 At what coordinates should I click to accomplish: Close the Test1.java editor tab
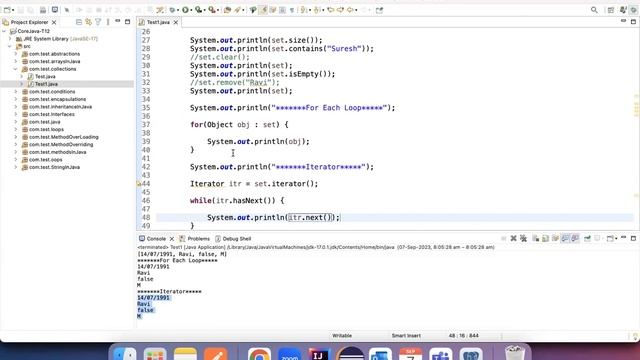pyautogui.click(x=176, y=22)
